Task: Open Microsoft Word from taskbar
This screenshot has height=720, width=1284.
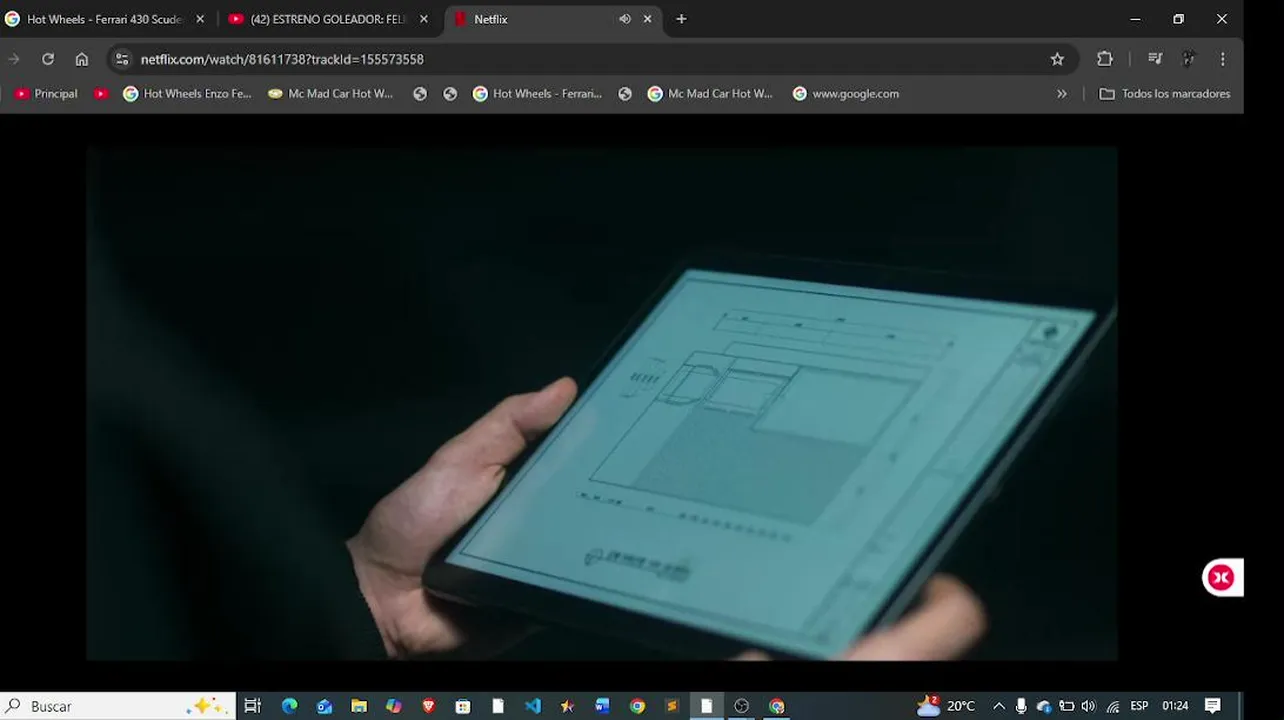Action: point(602,706)
